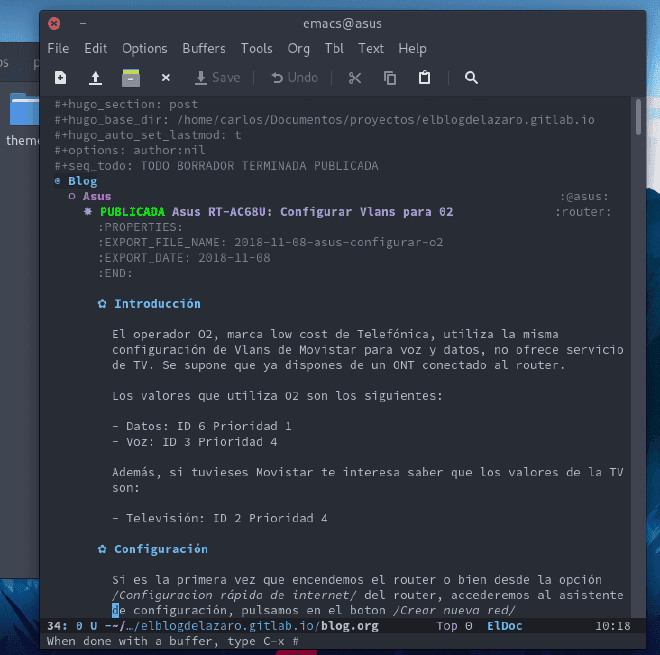Click the PUBLICADA todo keyword
The height and width of the screenshot is (655, 660).
pos(132,212)
